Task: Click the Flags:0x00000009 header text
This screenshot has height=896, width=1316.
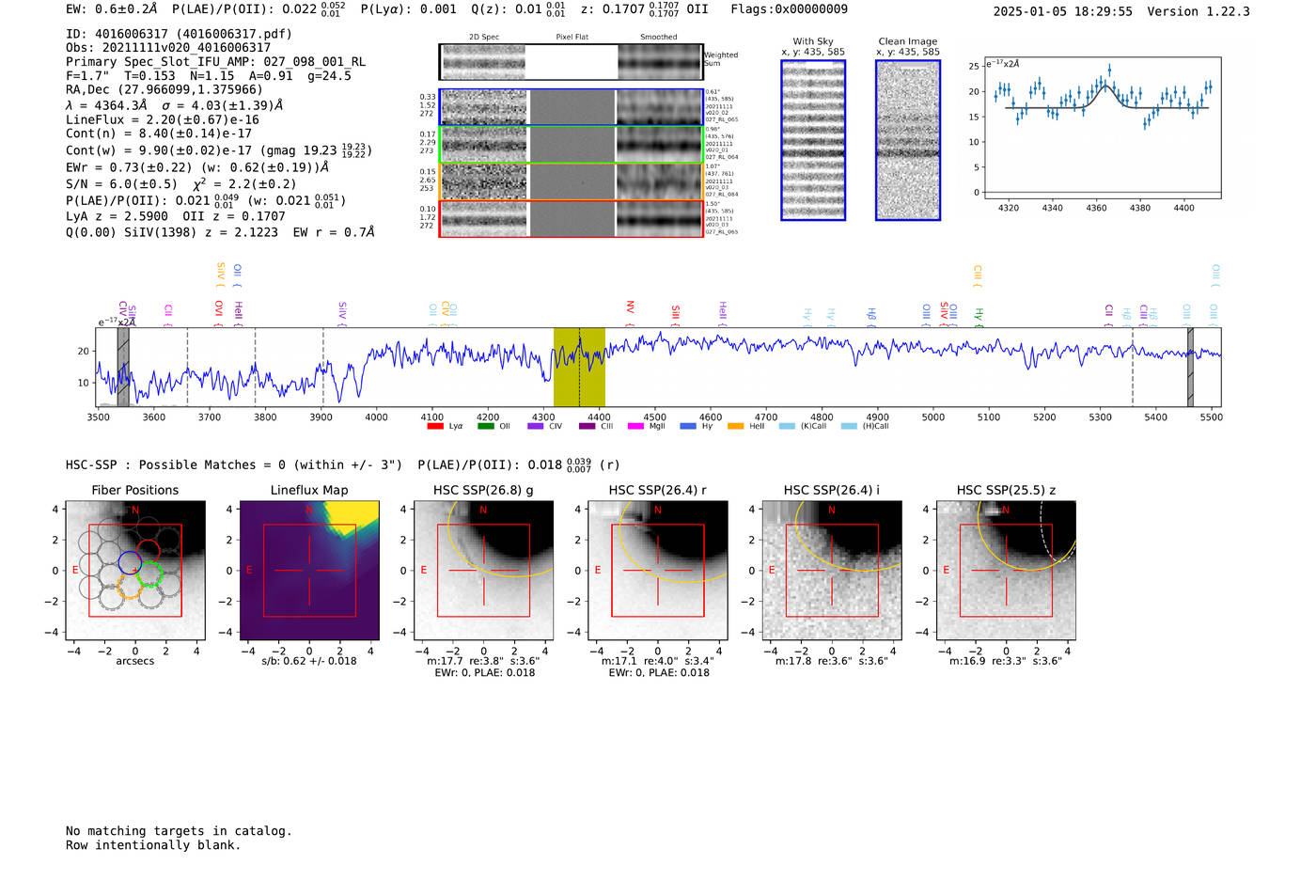Action: coord(789,9)
